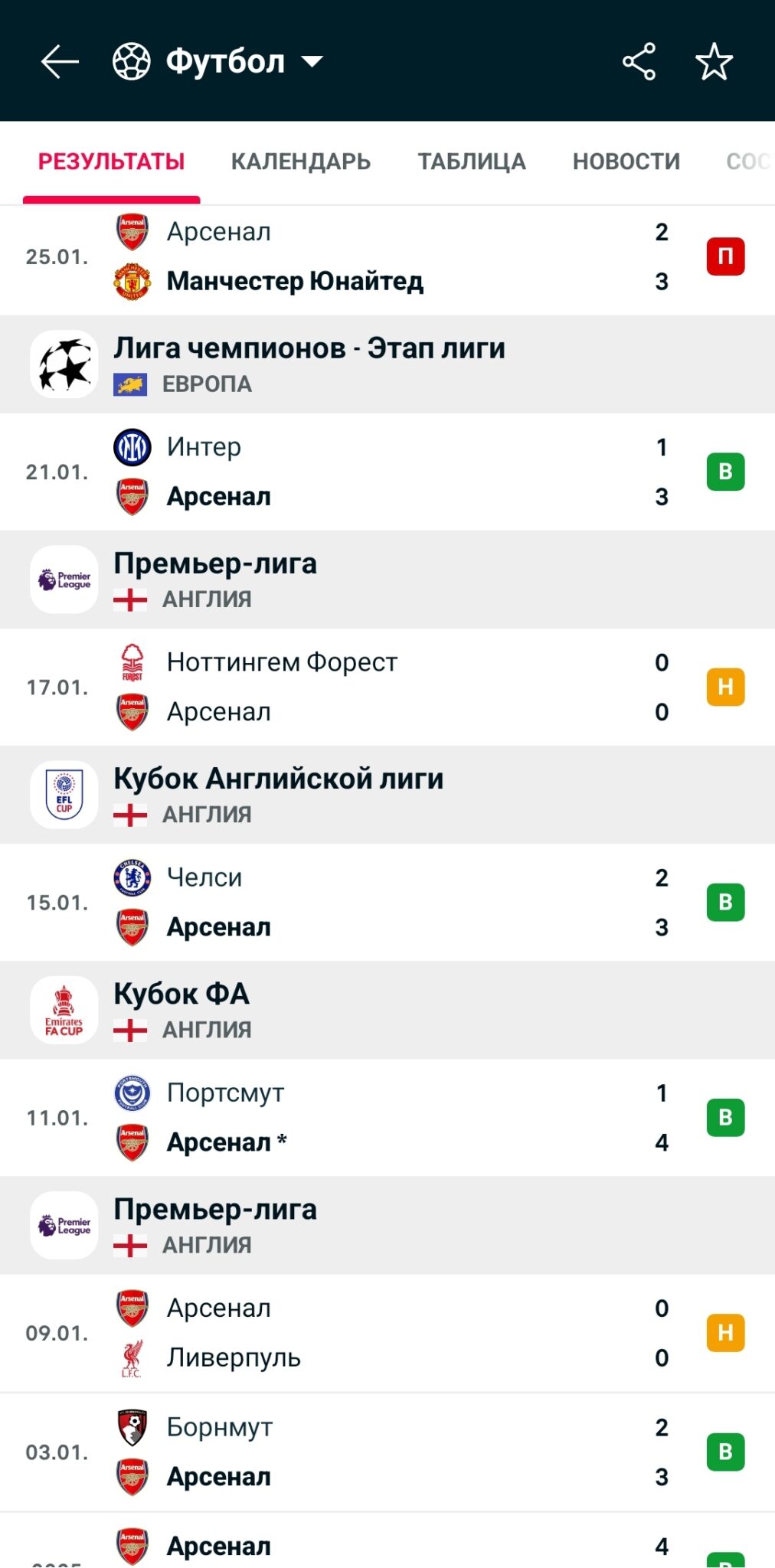Tap the Emirates FA Cup logo

(65, 1010)
